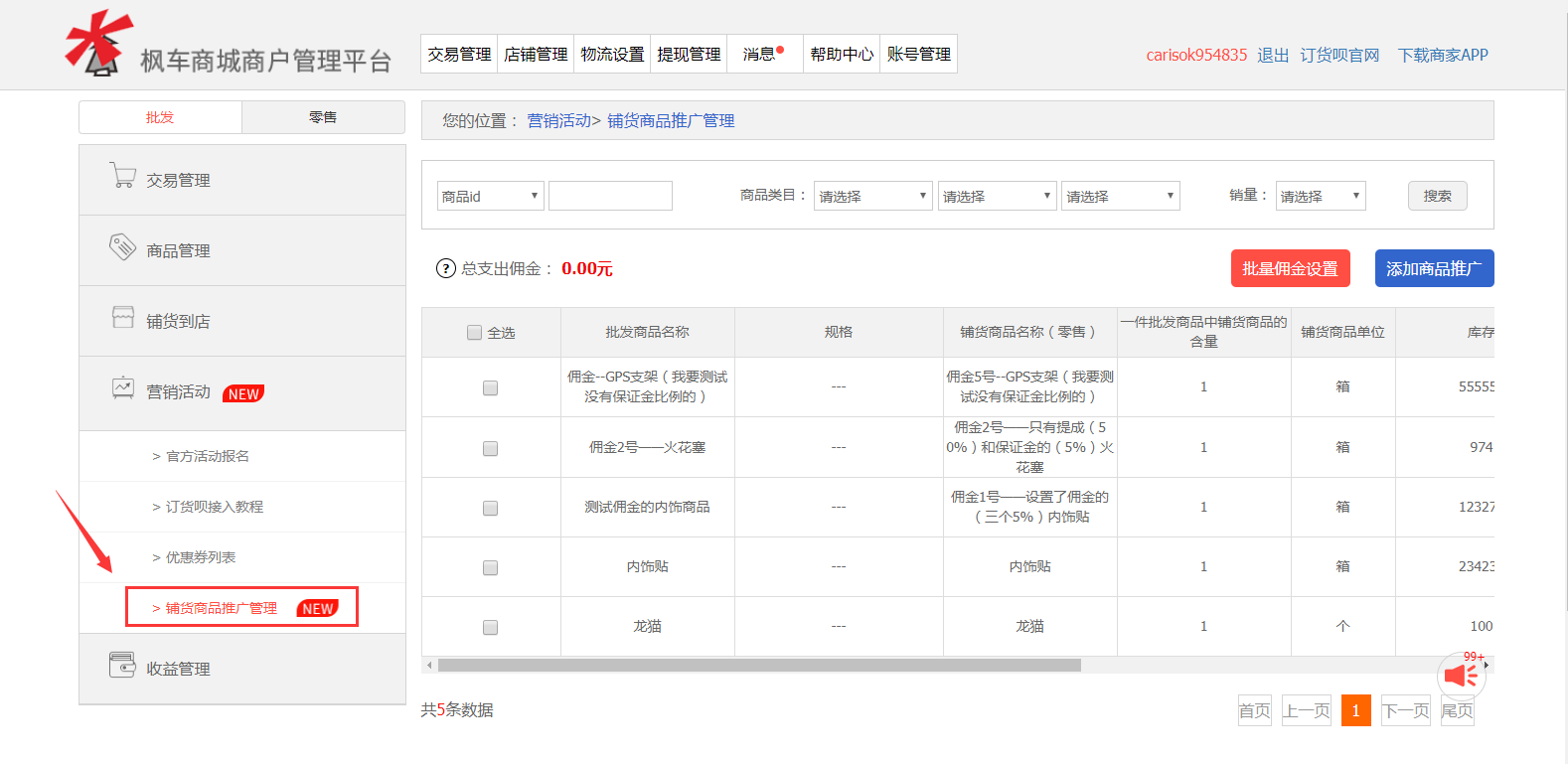Screen dimensions: 1568x764
Task: Open the first 商品类目 dropdown
Action: [x=872, y=196]
